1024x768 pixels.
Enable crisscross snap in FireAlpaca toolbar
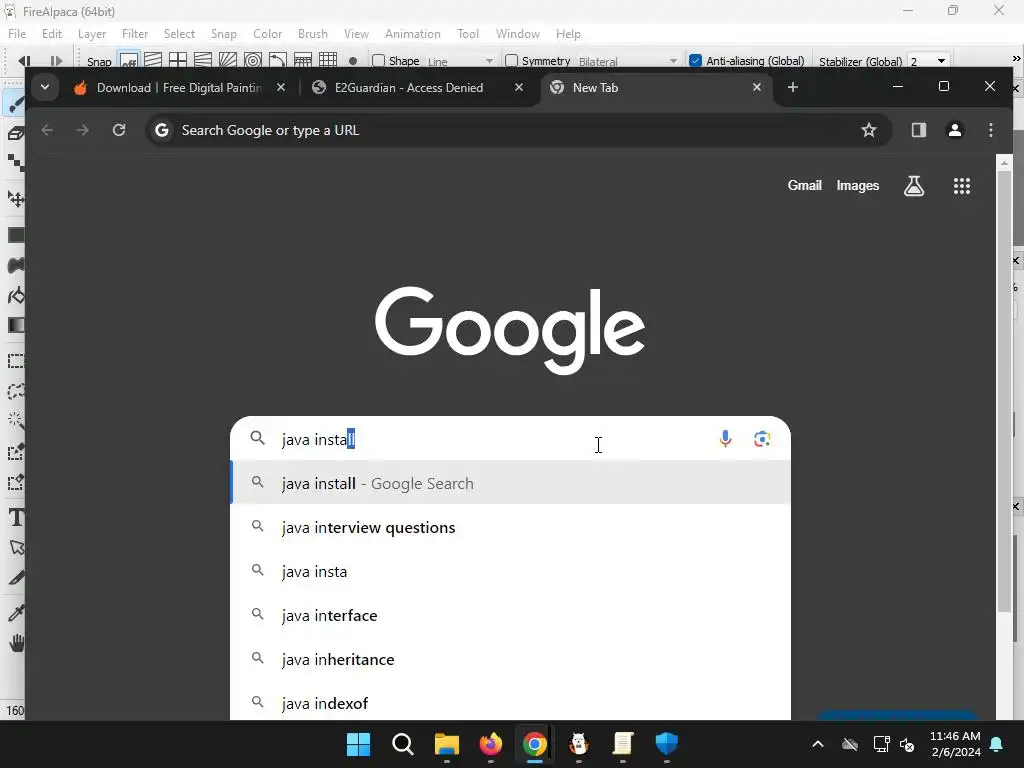(x=178, y=60)
